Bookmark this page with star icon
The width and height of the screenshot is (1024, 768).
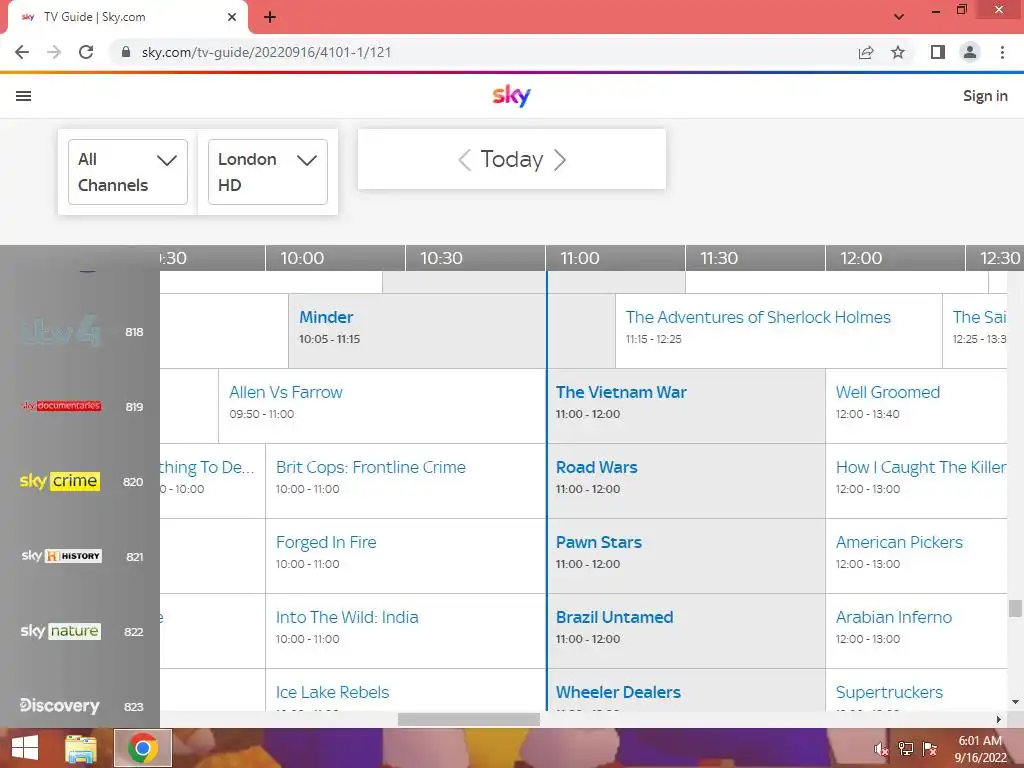point(899,52)
